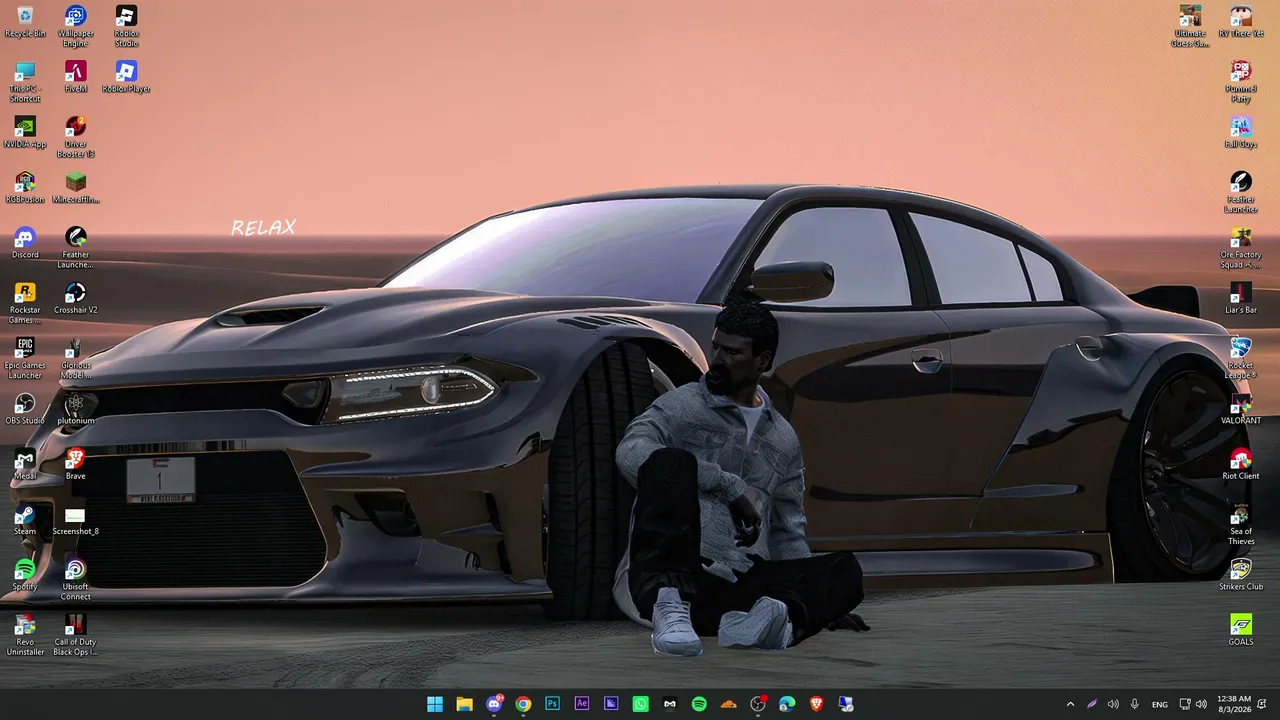Open File Explorer from the taskbar
The height and width of the screenshot is (720, 1280).
coord(464,704)
